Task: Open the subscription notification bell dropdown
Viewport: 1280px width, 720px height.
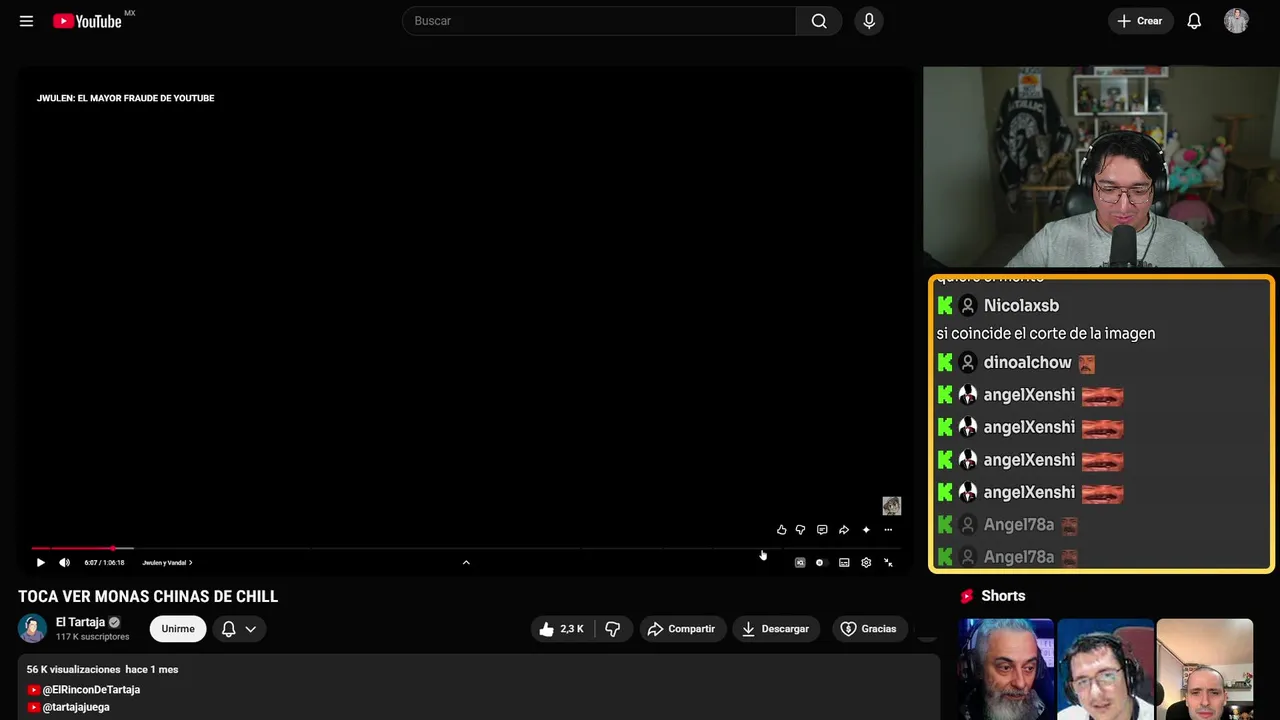Action: click(x=239, y=629)
